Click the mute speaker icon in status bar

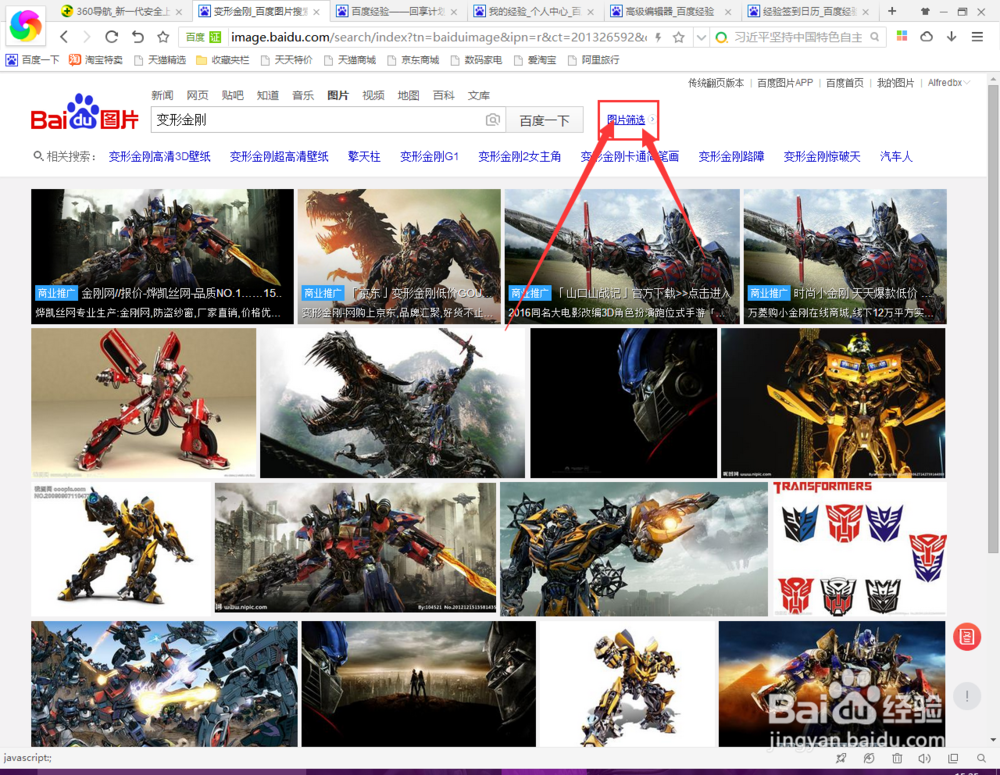pos(925,758)
